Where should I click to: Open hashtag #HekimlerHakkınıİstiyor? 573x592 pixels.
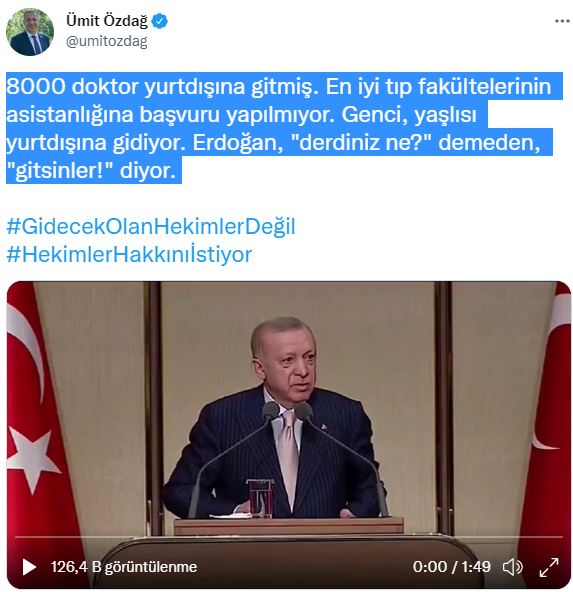[x=129, y=254]
